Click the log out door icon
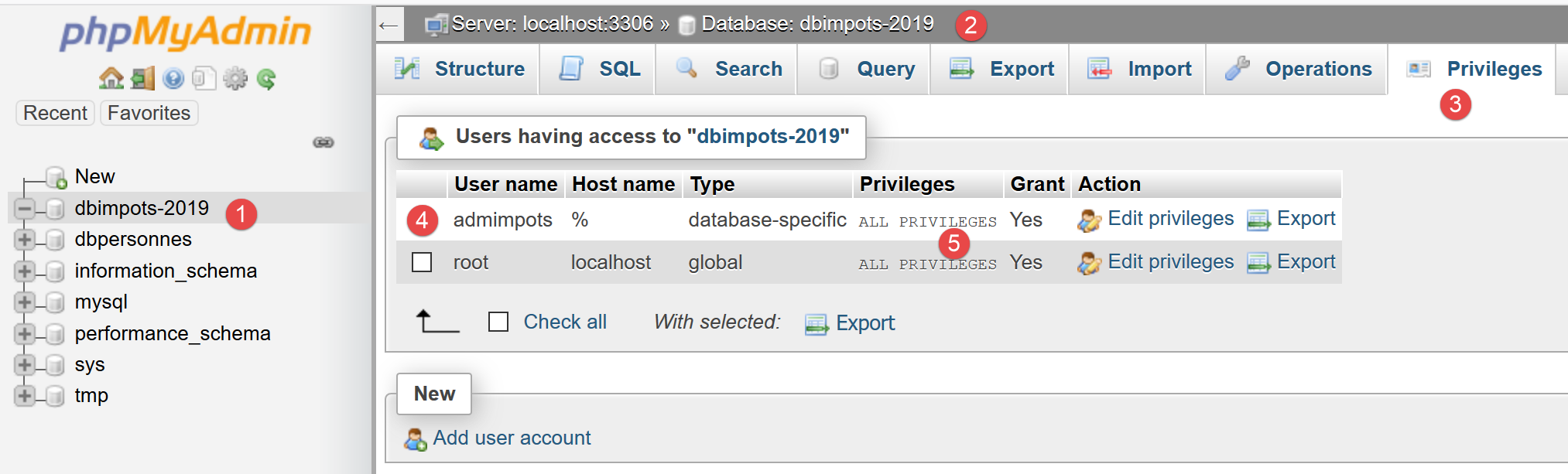This screenshot has height=474, width=1568. tap(142, 78)
